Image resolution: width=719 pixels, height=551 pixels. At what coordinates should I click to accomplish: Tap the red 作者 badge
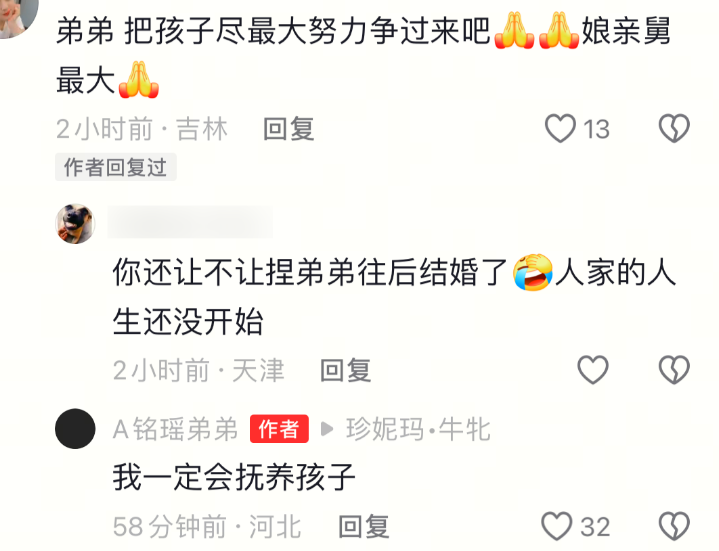tap(279, 429)
